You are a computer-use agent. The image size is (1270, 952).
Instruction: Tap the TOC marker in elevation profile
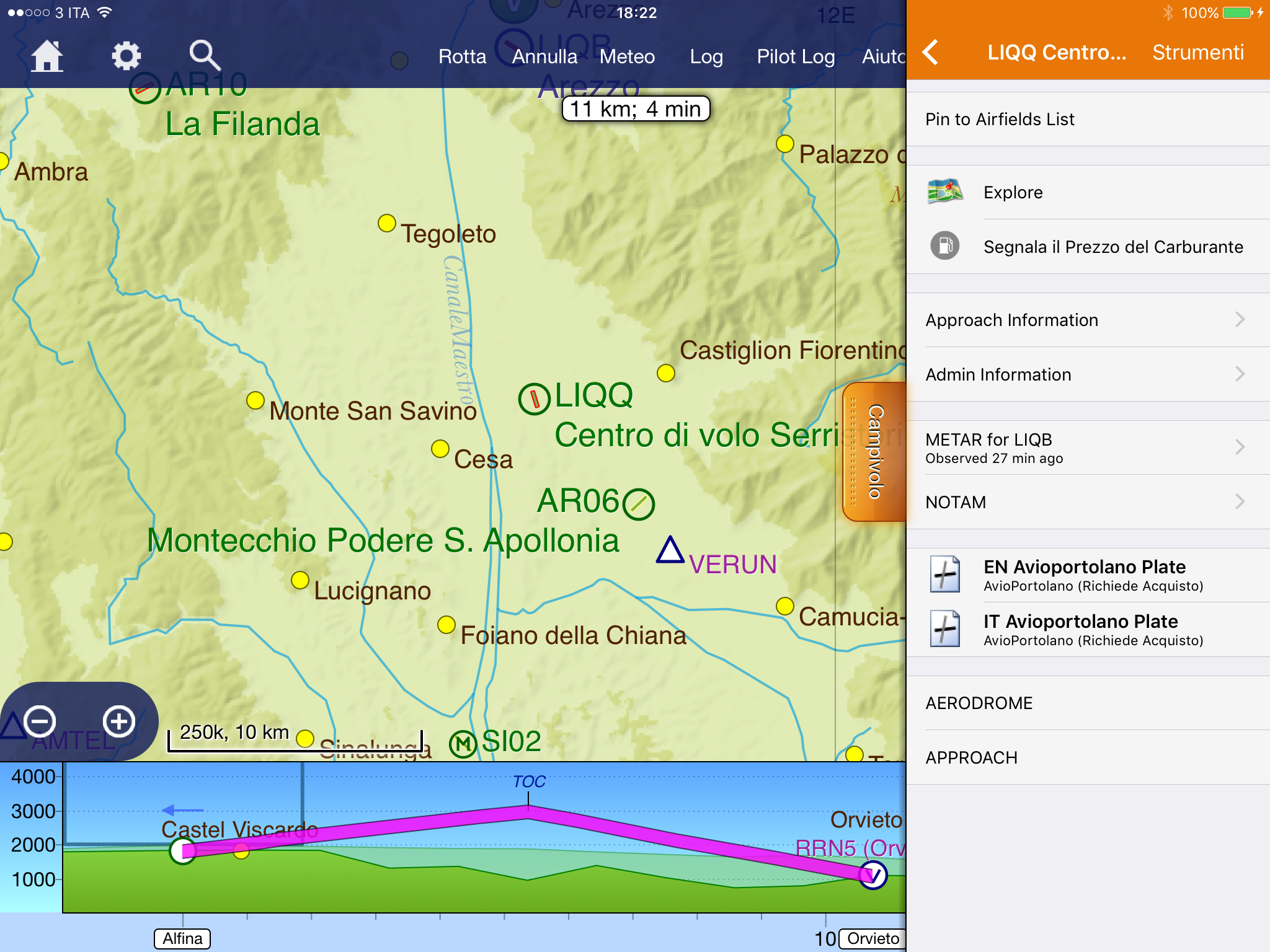point(528,782)
